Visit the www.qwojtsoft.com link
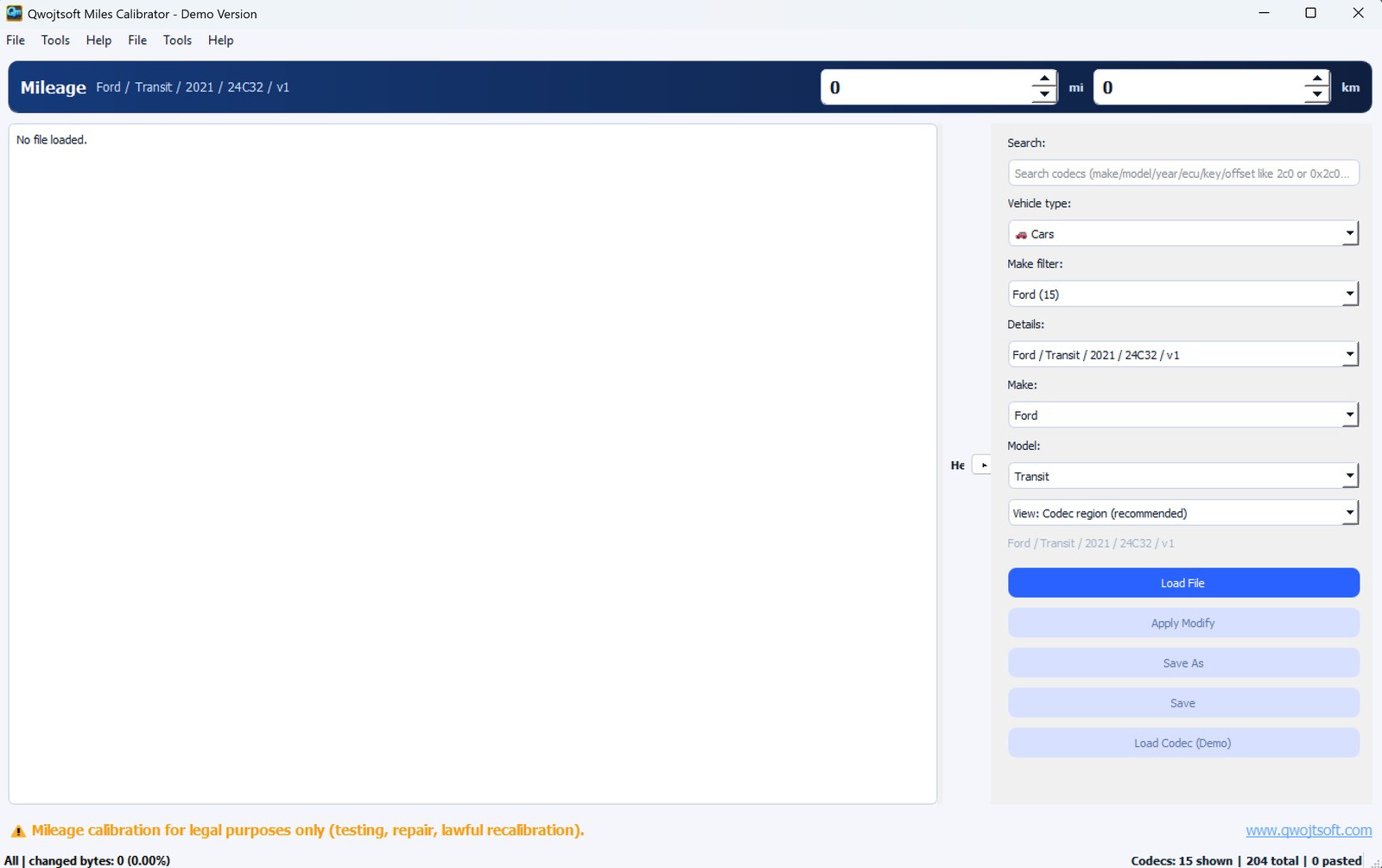The height and width of the screenshot is (868, 1382). [1308, 830]
